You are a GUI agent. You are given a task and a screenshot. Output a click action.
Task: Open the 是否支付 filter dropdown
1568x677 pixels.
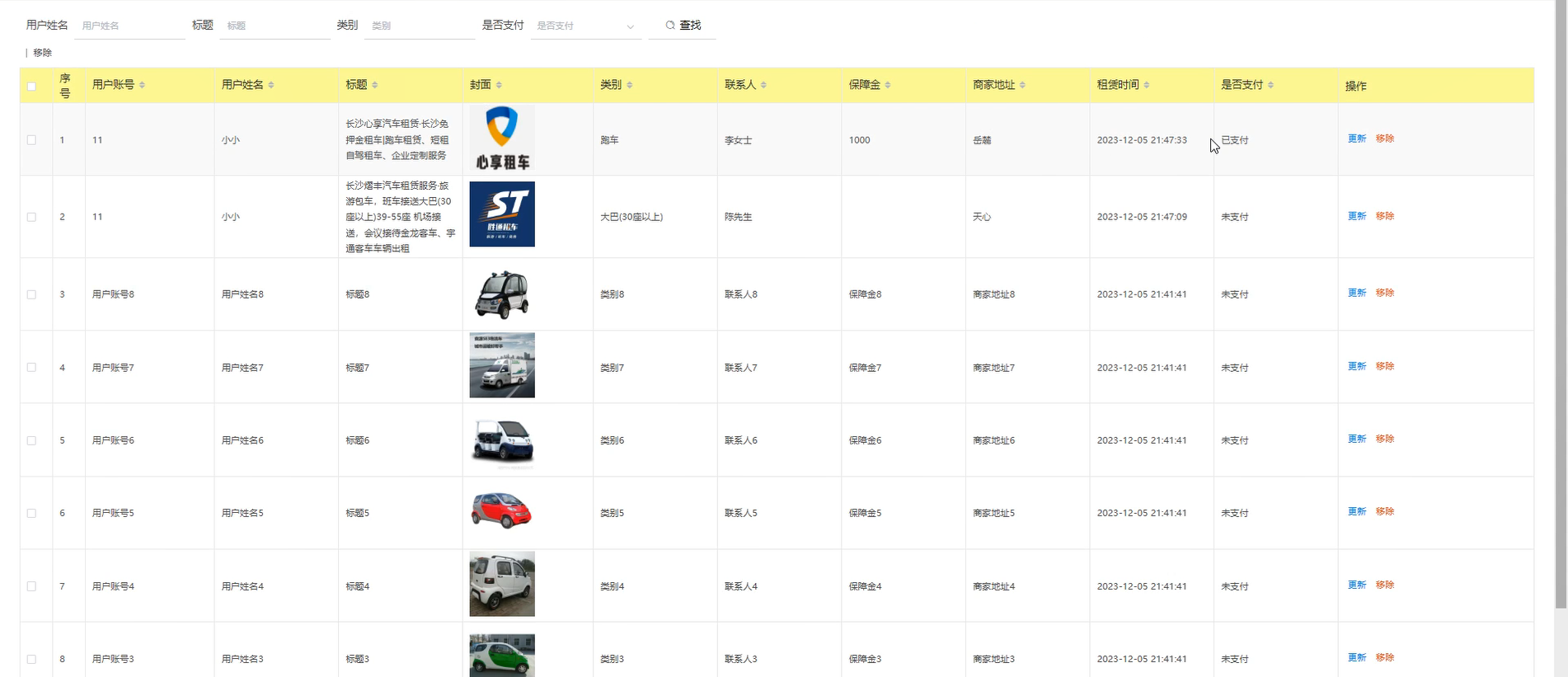pos(585,26)
